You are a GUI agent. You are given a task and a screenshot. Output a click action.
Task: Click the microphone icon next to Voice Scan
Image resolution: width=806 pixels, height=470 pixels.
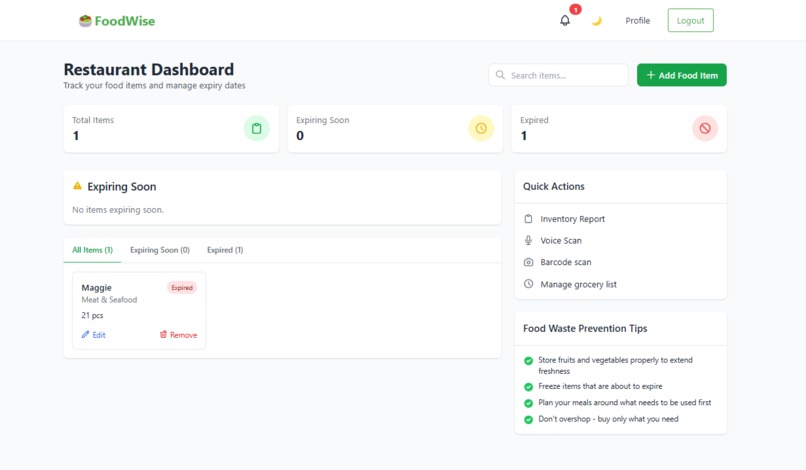pos(528,240)
